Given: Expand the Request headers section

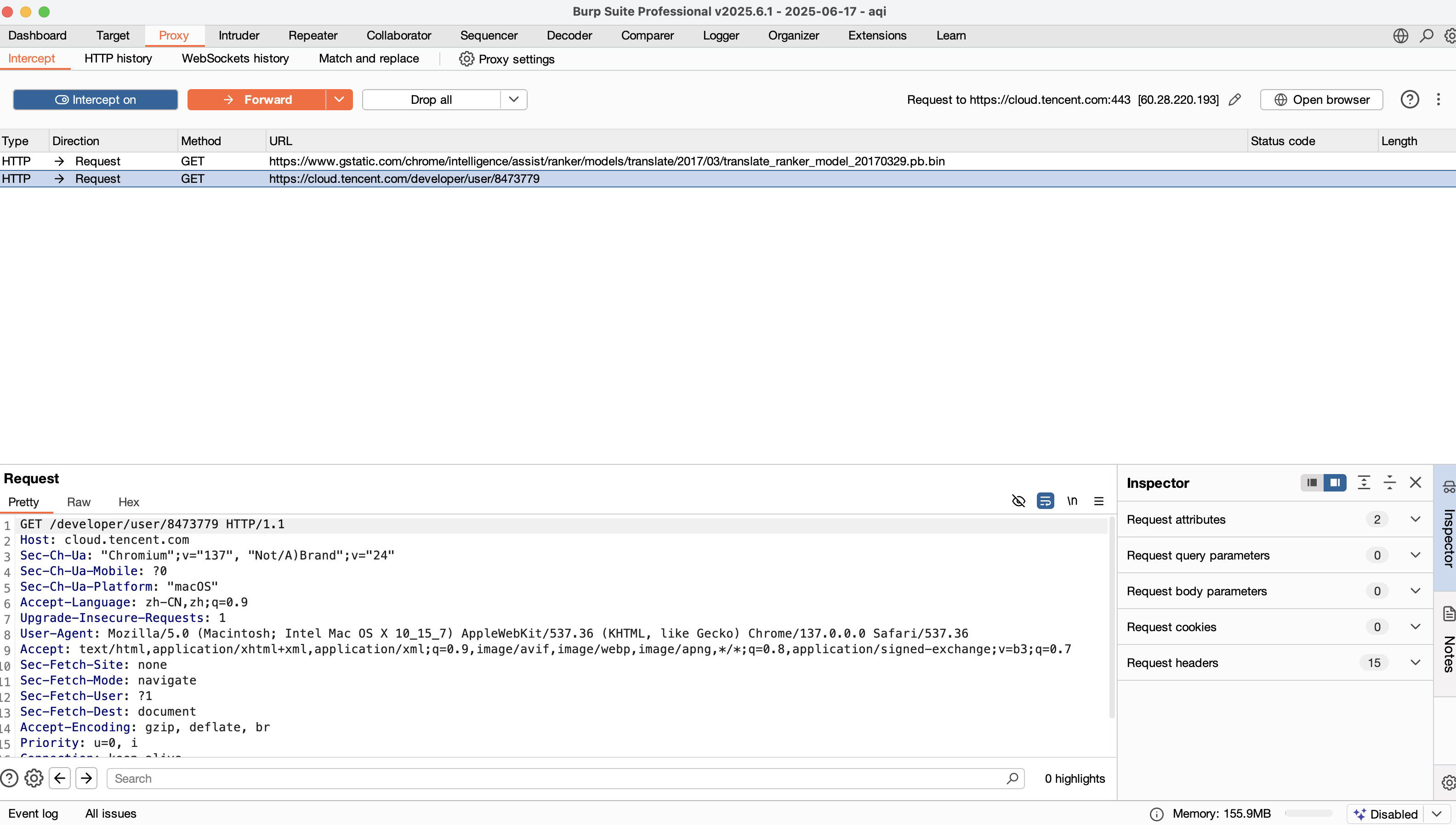Looking at the screenshot, I should 1415,662.
